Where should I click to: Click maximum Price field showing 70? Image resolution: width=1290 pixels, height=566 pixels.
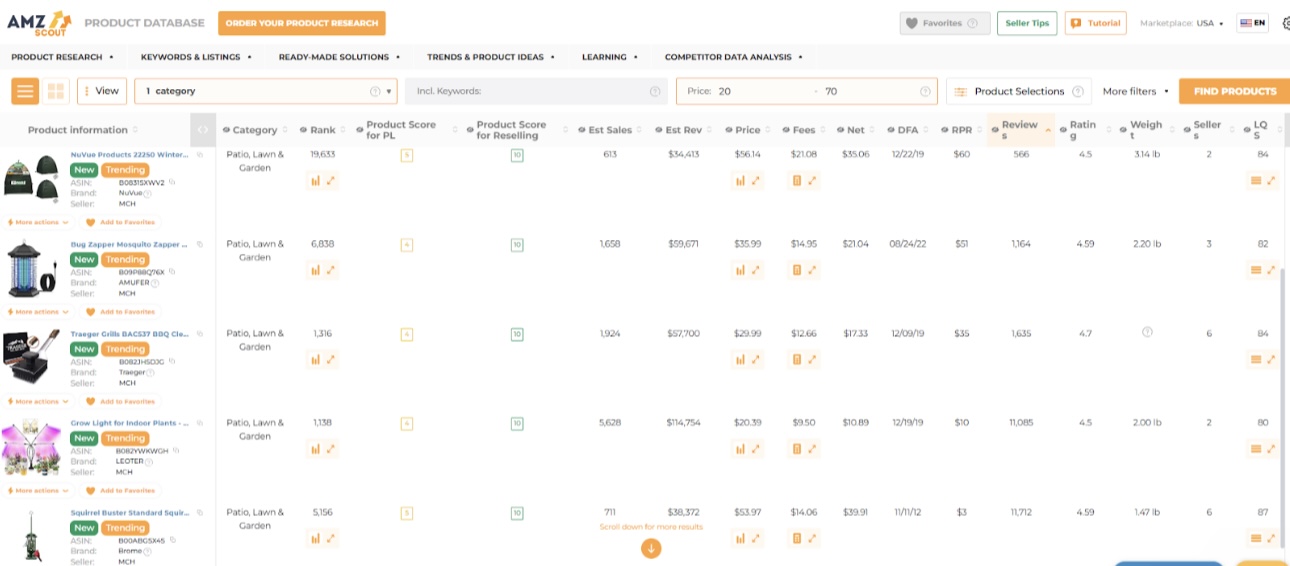tap(868, 91)
